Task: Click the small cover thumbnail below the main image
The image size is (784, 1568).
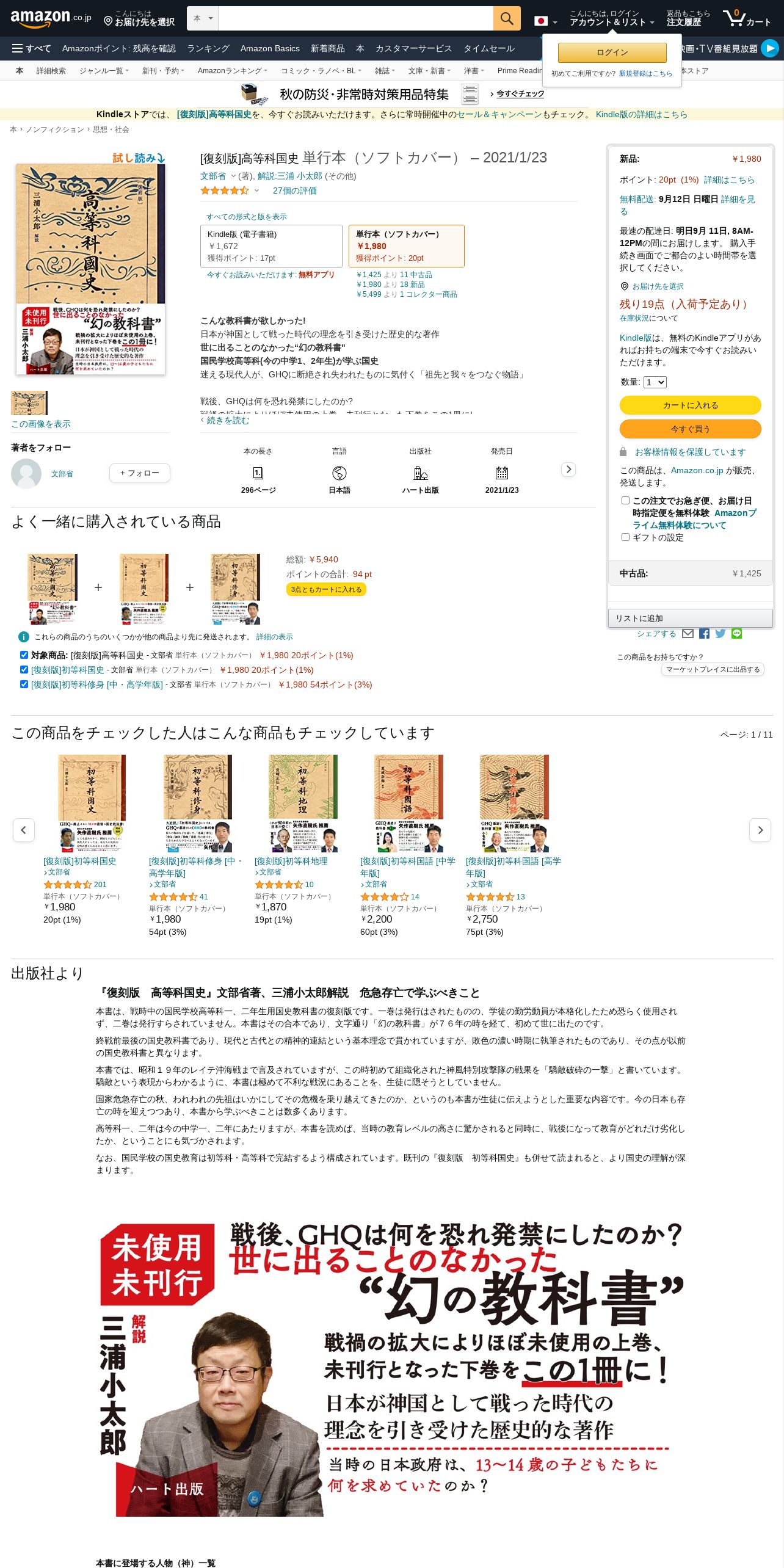Action: [29, 403]
